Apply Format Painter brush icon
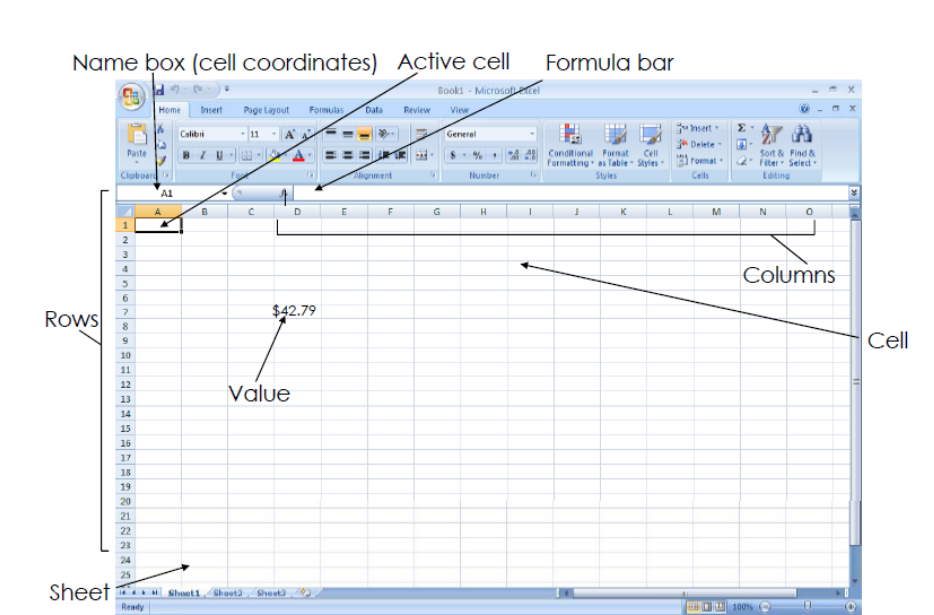 (x=161, y=160)
